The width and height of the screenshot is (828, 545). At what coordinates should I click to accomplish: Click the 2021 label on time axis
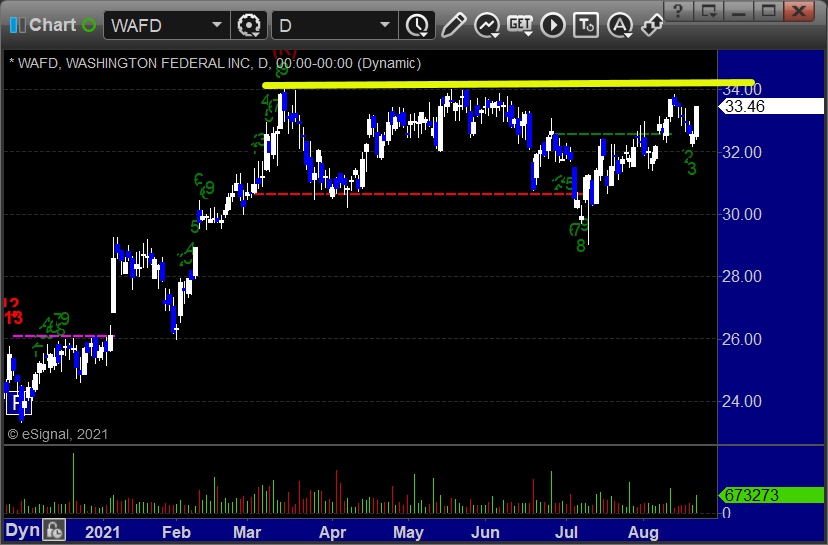(x=102, y=532)
